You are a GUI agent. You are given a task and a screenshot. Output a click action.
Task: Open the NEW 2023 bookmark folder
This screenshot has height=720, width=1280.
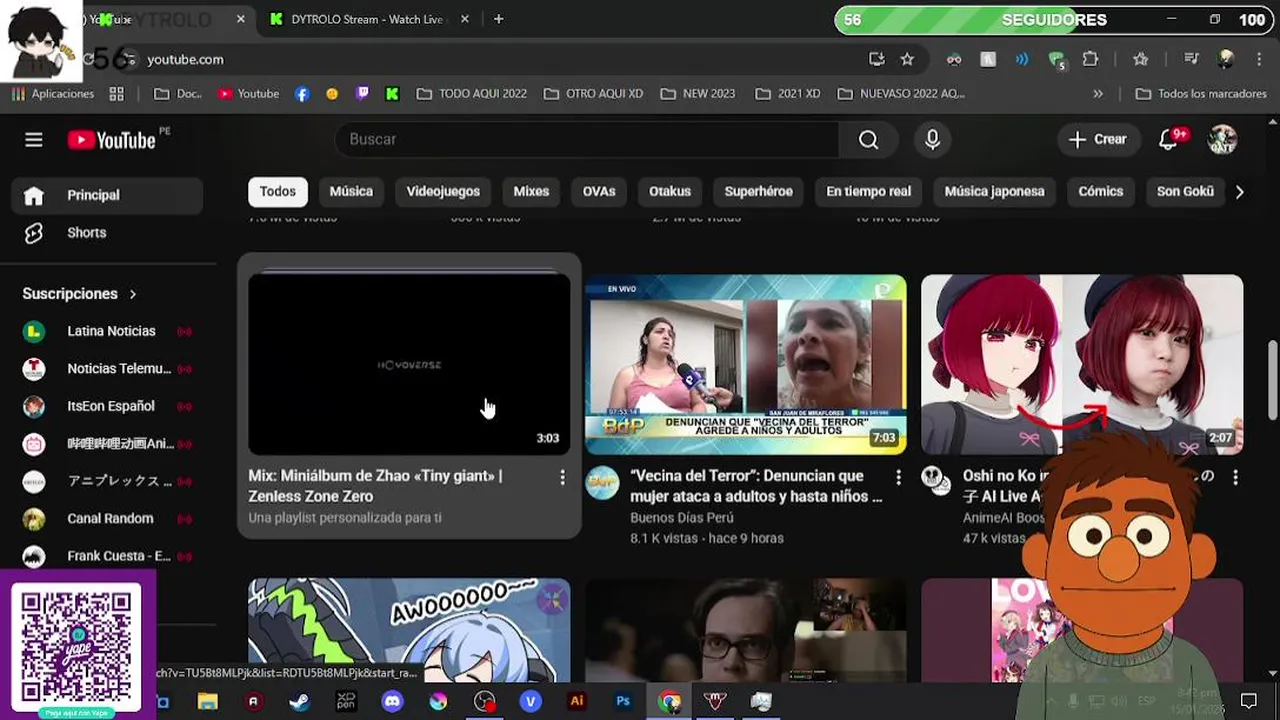(698, 94)
